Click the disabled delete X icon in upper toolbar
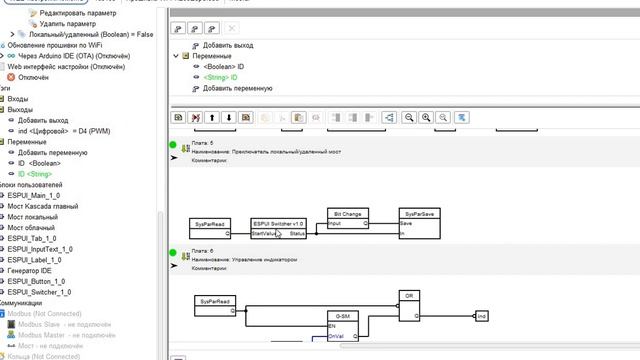This screenshot has width=640, height=360. [231, 29]
